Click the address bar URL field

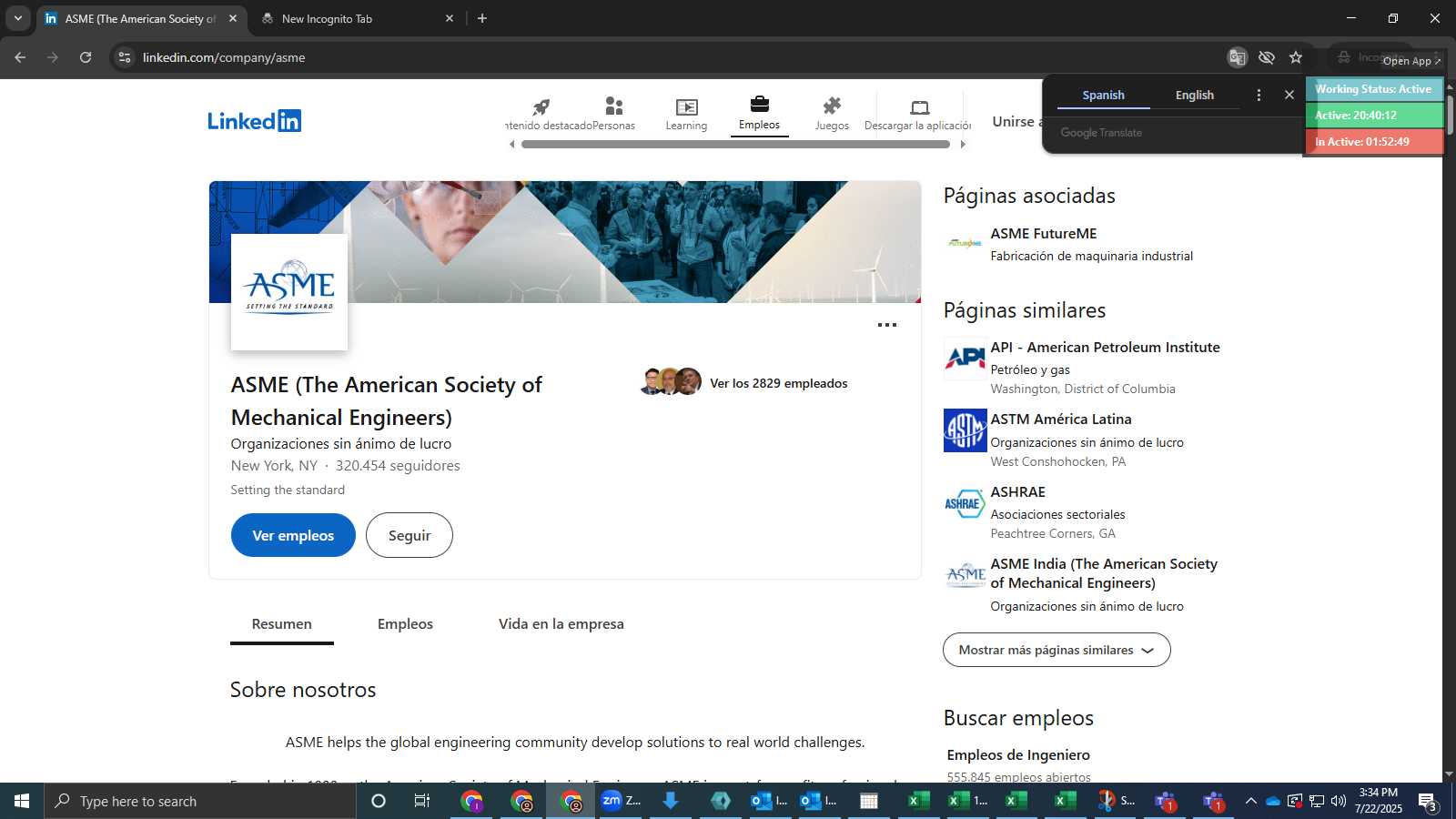click(x=673, y=57)
